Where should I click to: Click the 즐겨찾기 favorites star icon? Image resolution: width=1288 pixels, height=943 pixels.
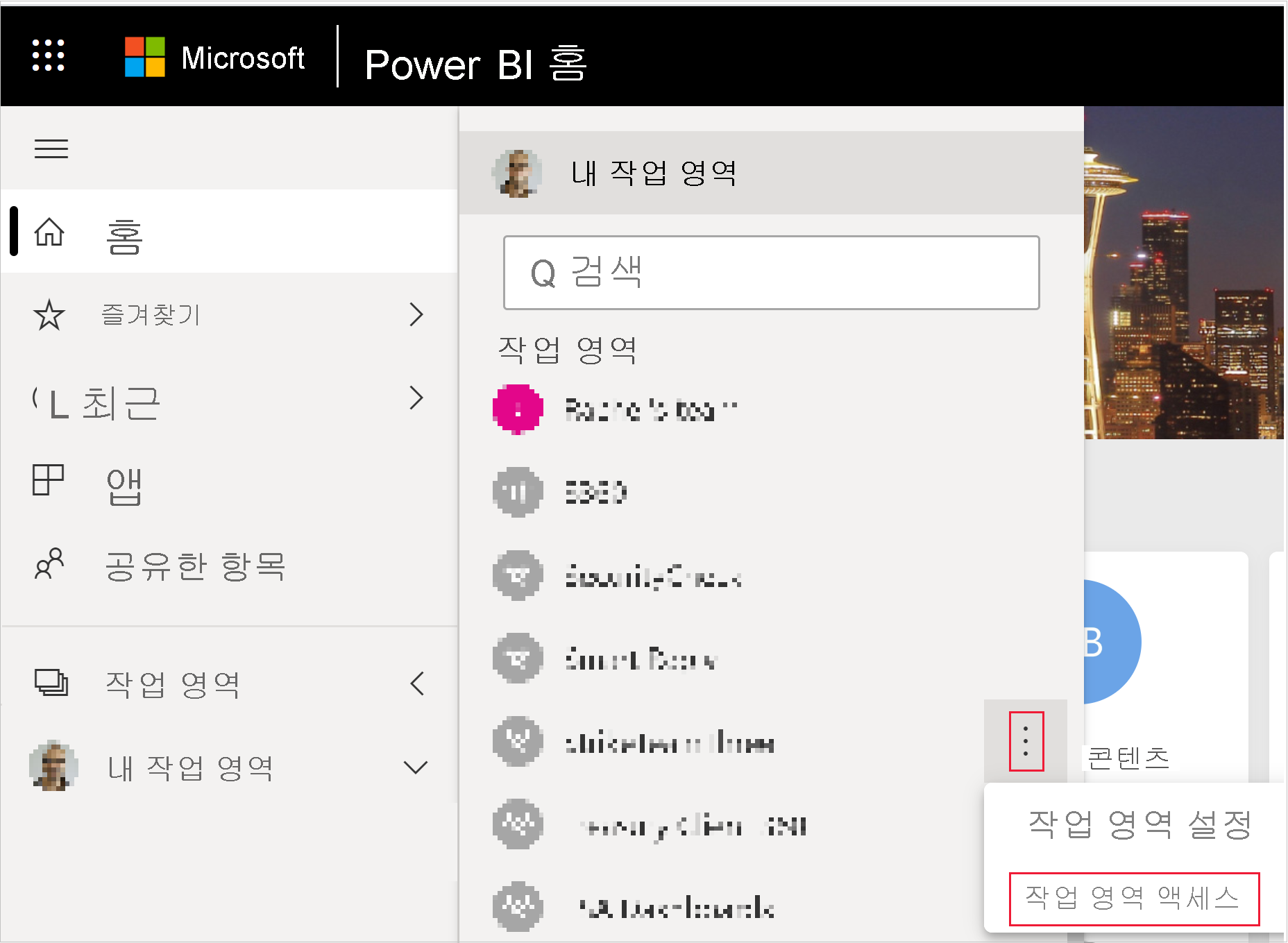49,316
